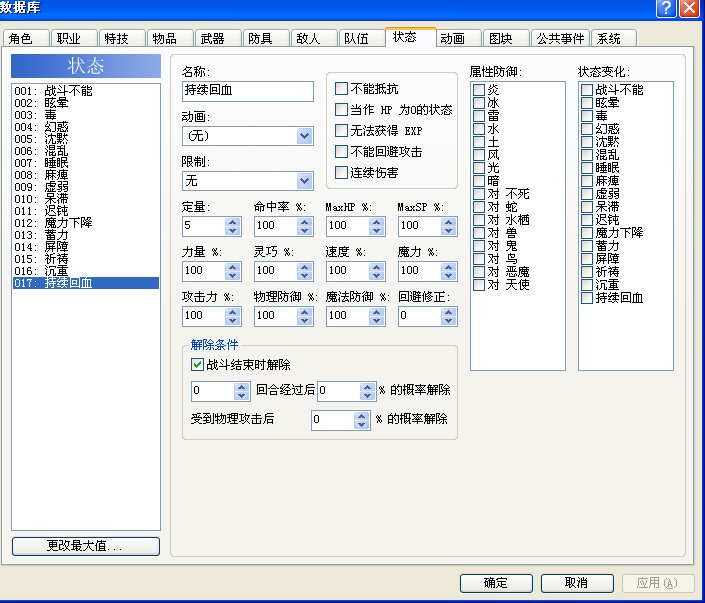The image size is (705, 603).
Task: Increase MaxSP % with up arrow
Action: [x=448, y=222]
